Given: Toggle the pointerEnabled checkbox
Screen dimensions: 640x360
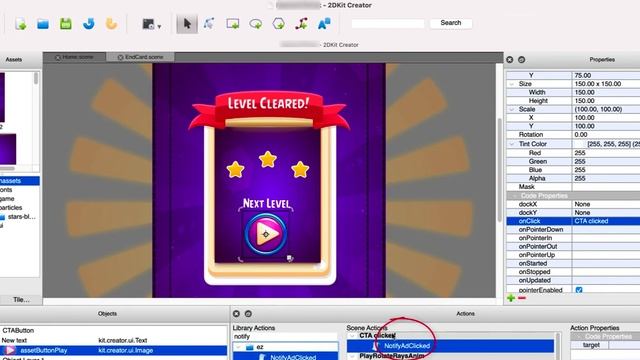Looking at the screenshot, I should click(x=579, y=290).
